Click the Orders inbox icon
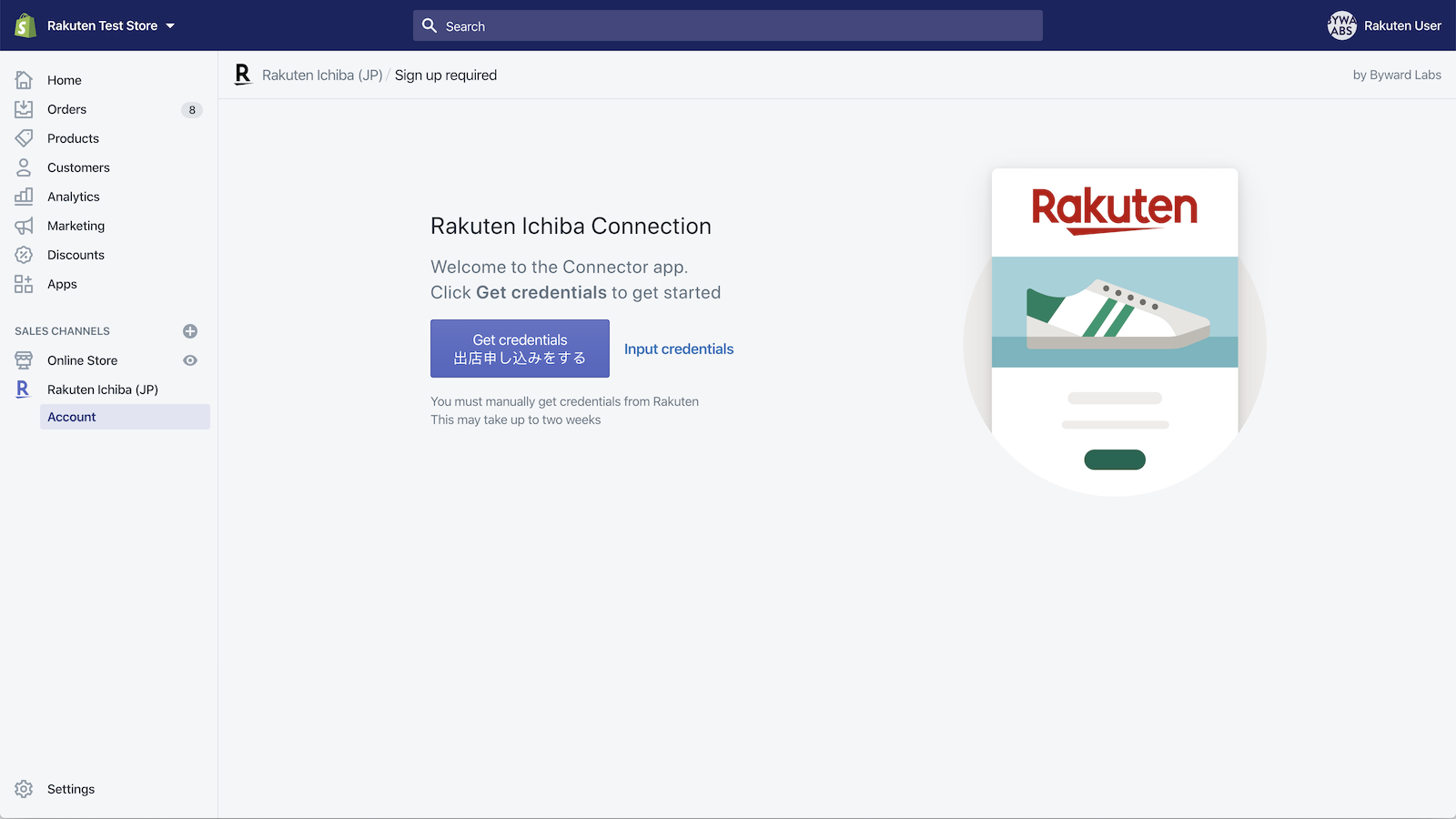The height and width of the screenshot is (819, 1456). pos(24,109)
